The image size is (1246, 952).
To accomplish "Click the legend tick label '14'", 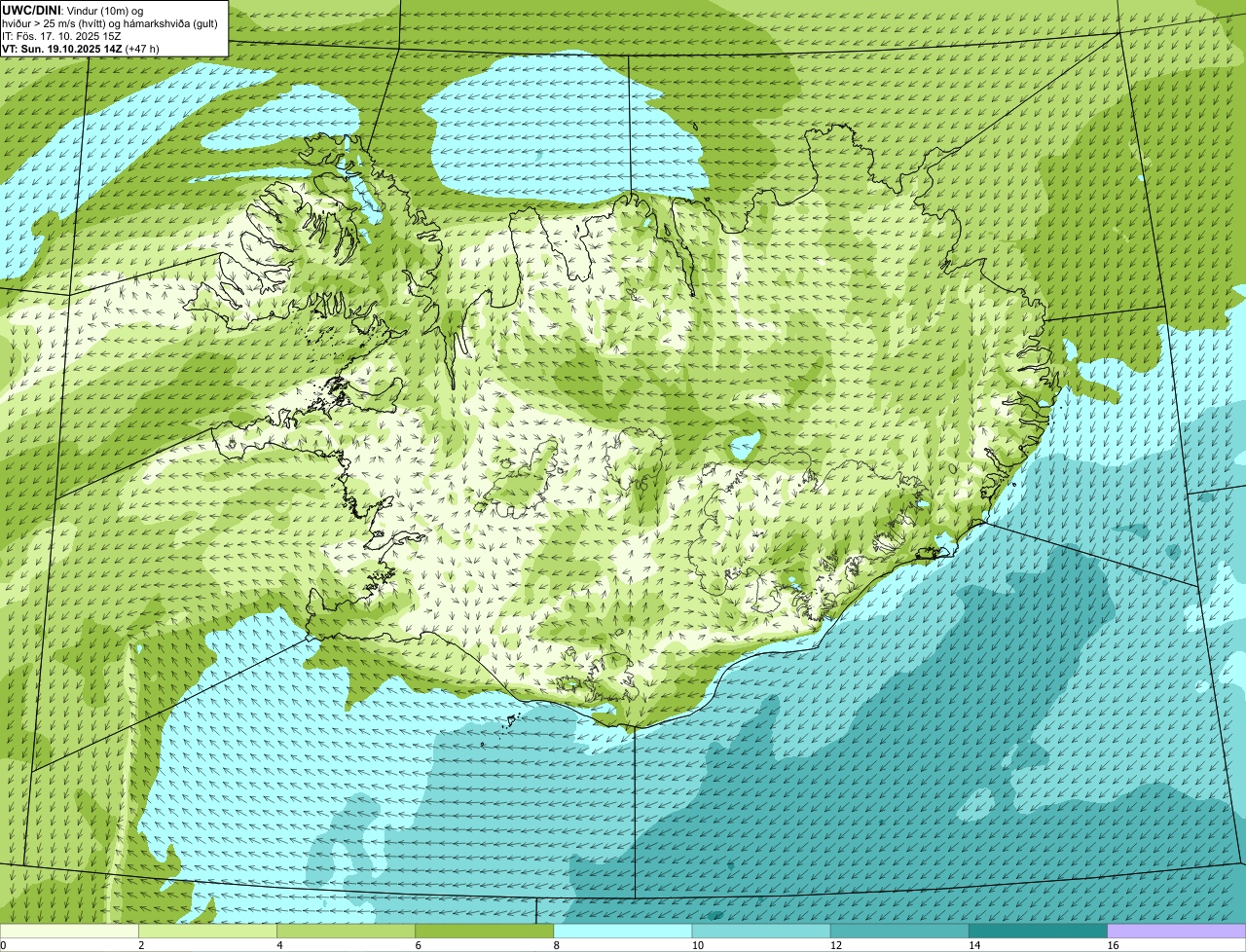I will (975, 945).
